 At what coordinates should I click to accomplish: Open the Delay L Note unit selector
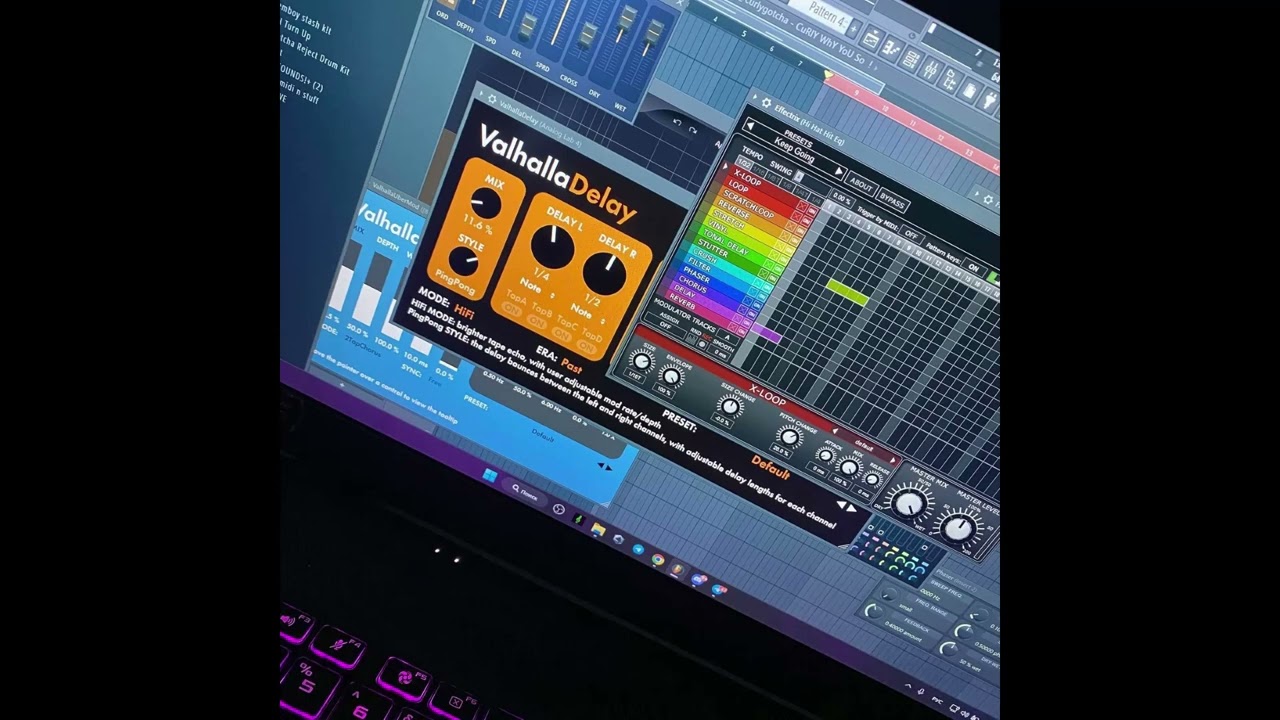coord(534,286)
